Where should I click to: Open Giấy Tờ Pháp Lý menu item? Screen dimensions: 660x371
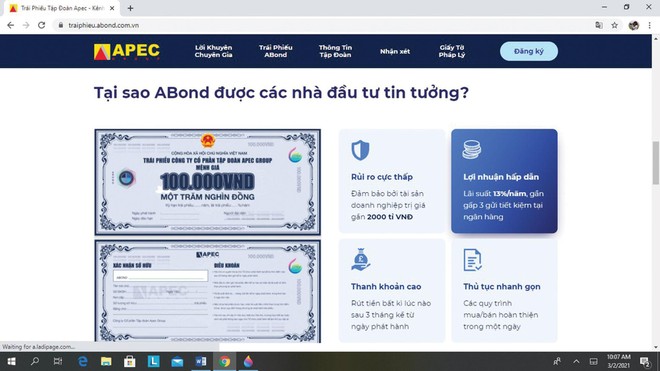coord(452,51)
